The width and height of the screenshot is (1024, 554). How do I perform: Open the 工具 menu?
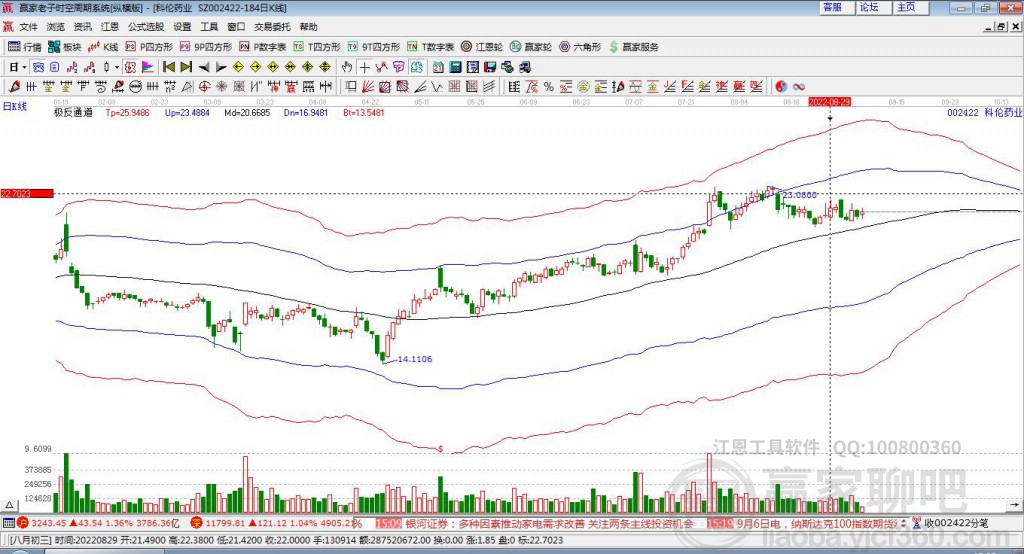(x=209, y=27)
